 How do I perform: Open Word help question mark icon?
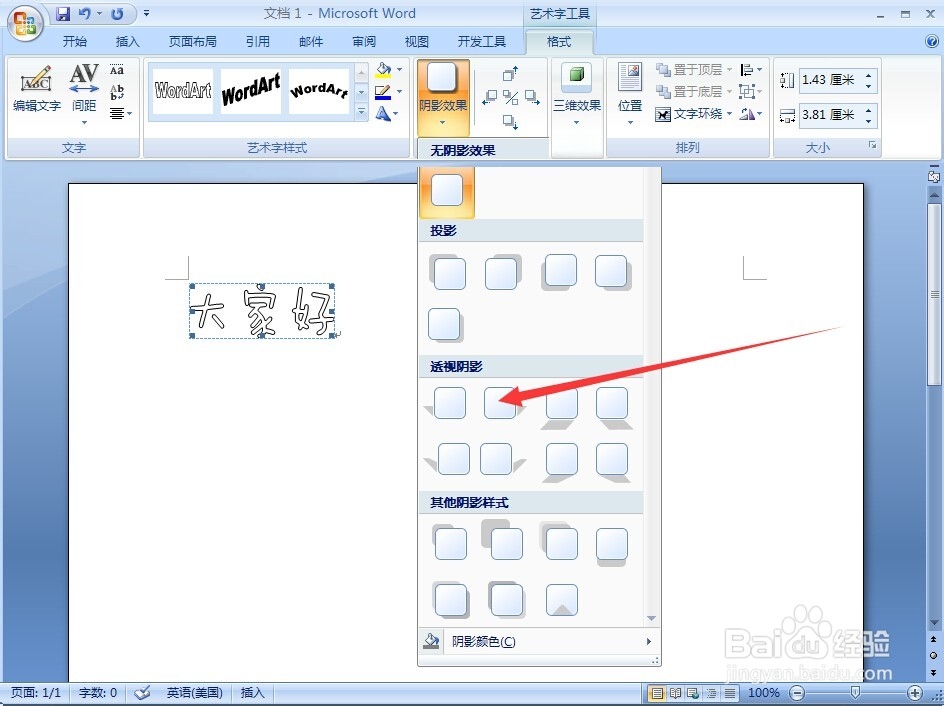(x=931, y=41)
